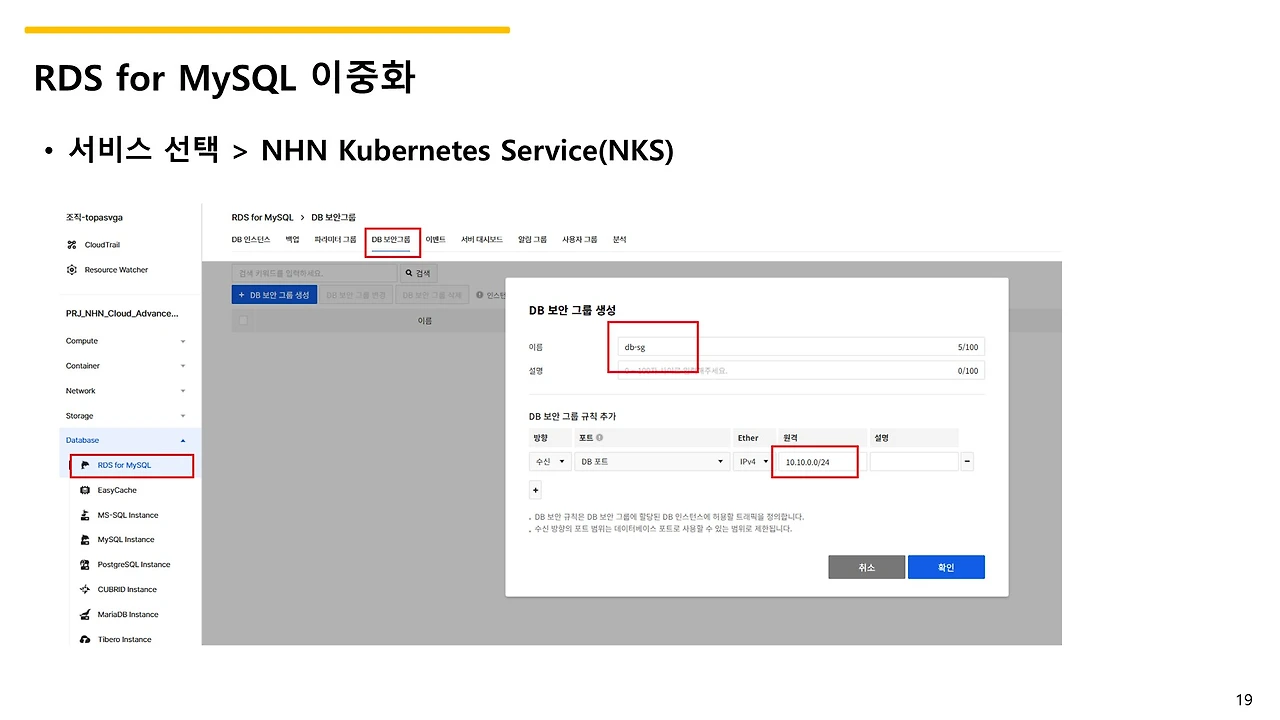Click the 원격 field with 10.10.0.0/24
The height and width of the screenshot is (720, 1280).
822,462
